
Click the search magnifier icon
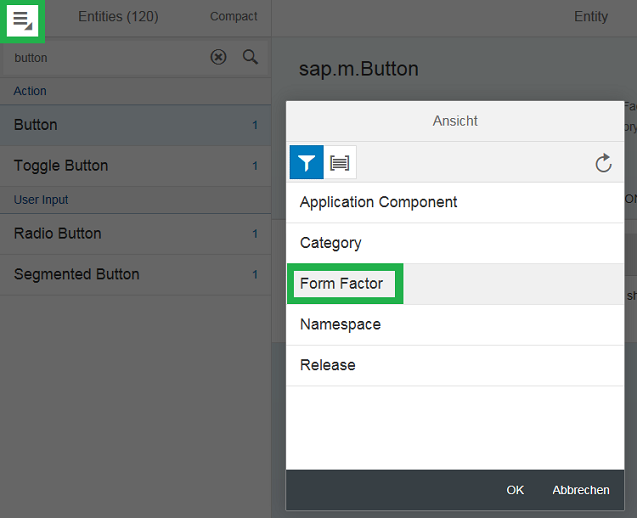[x=250, y=57]
